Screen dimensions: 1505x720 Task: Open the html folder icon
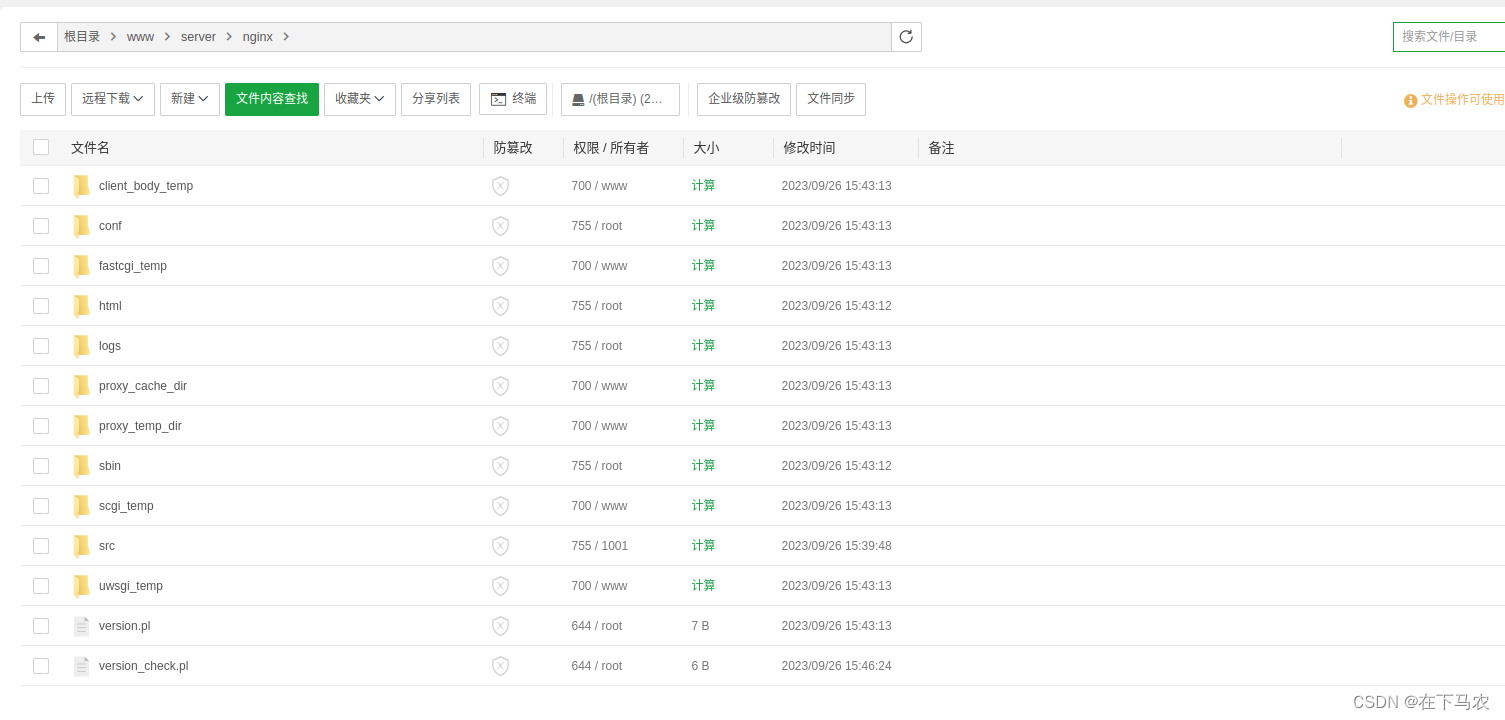click(81, 306)
